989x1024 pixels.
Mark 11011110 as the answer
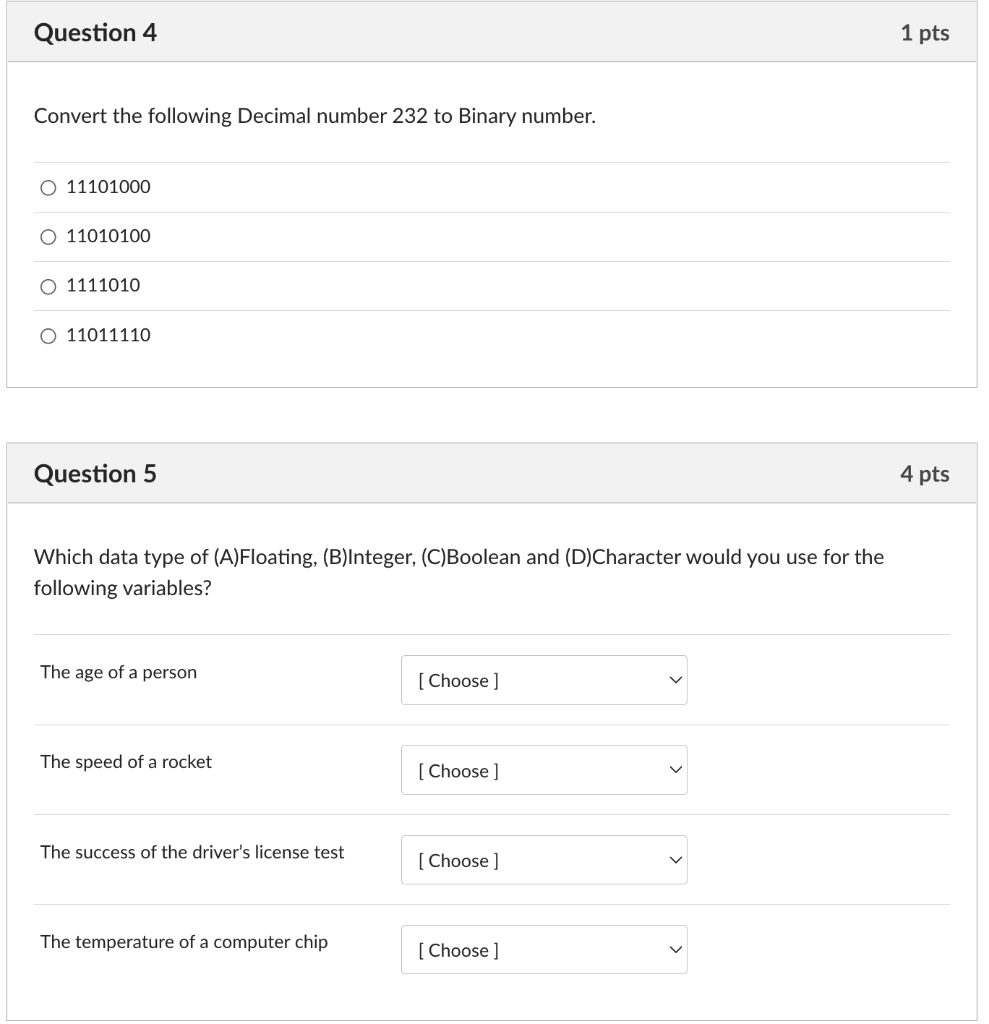[48, 336]
